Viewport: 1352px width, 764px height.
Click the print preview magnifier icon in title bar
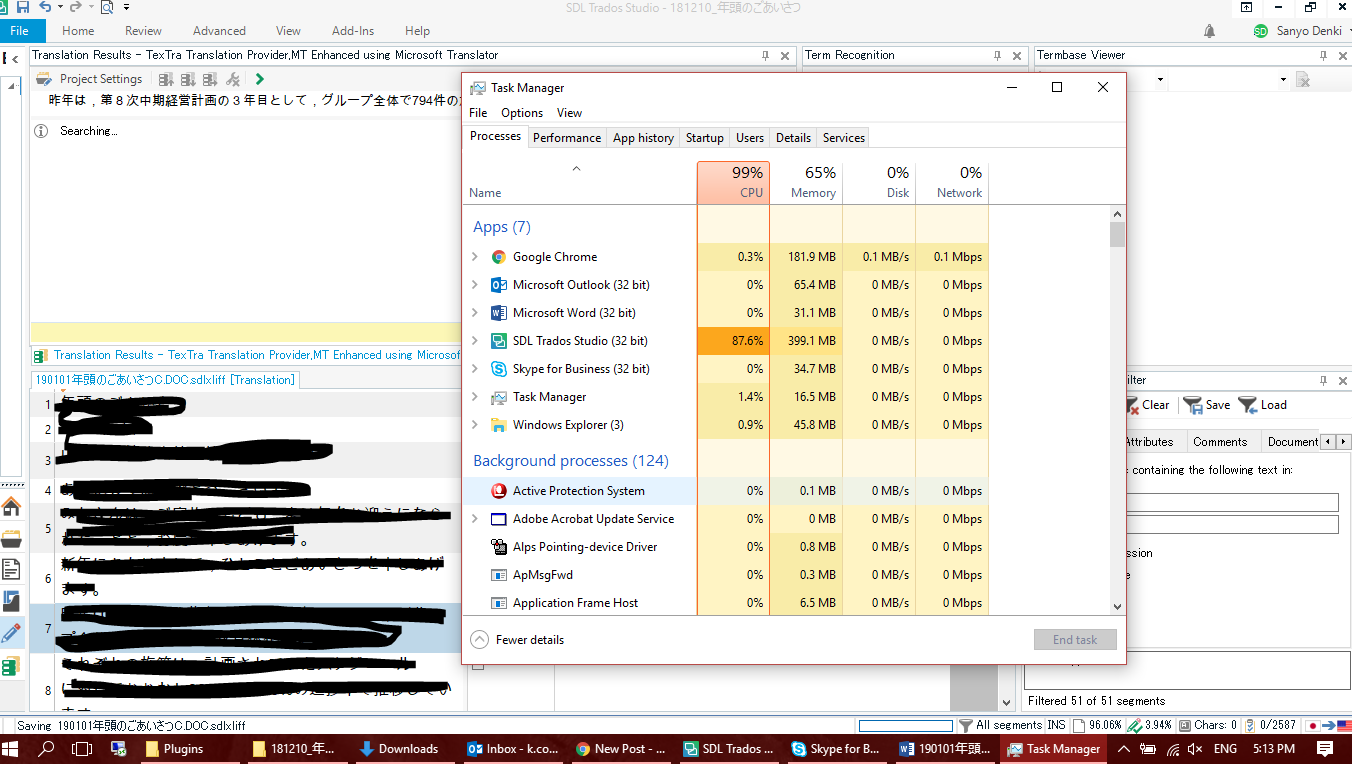pos(107,7)
